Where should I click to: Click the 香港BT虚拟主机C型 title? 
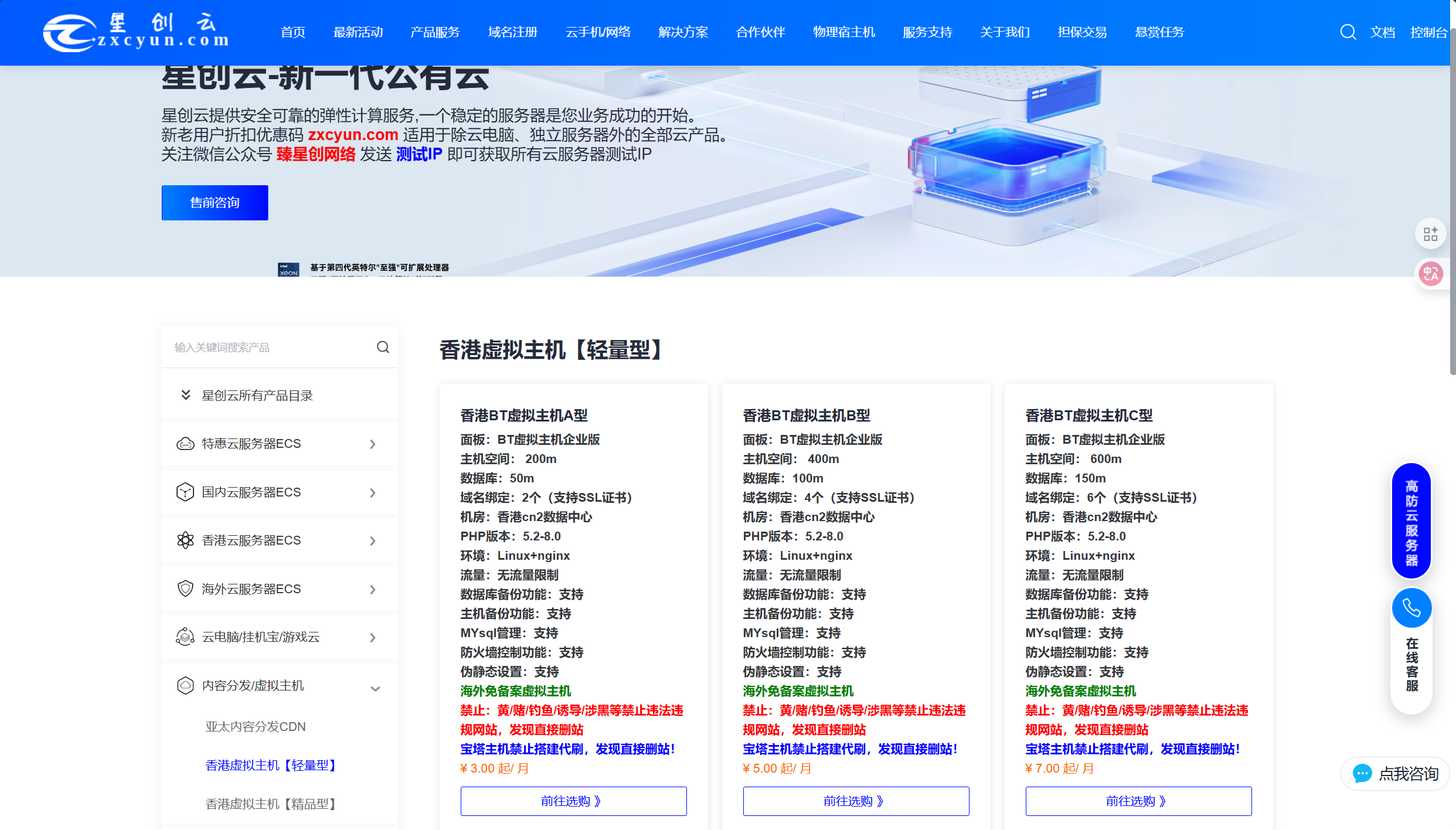coord(1089,416)
